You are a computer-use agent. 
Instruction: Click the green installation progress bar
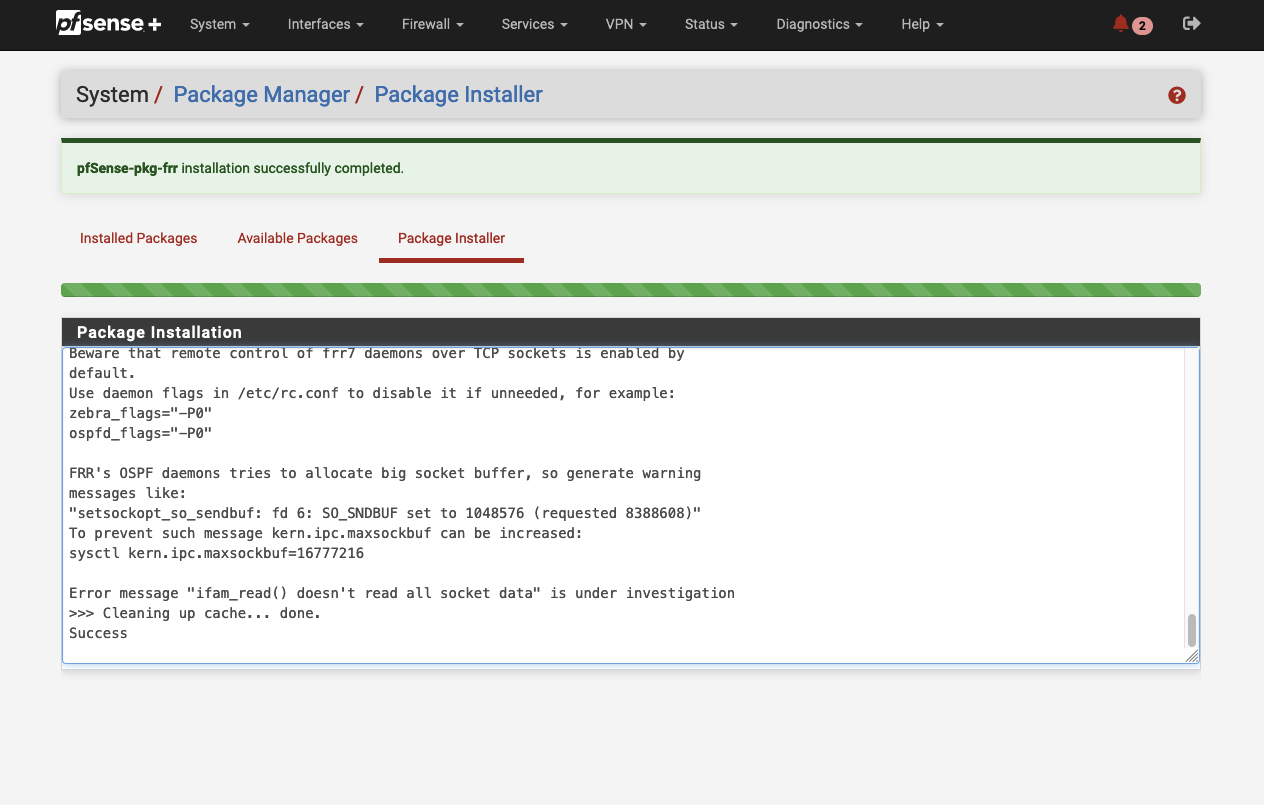tap(630, 290)
